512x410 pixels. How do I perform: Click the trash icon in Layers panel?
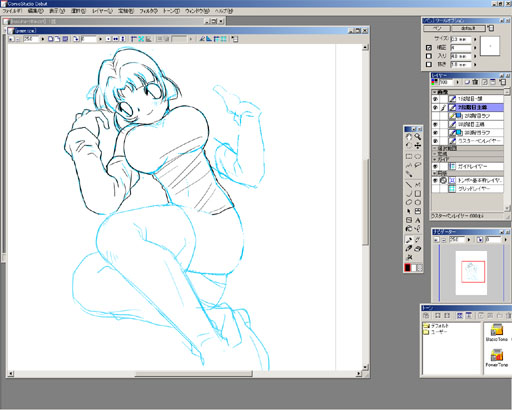coord(475,82)
